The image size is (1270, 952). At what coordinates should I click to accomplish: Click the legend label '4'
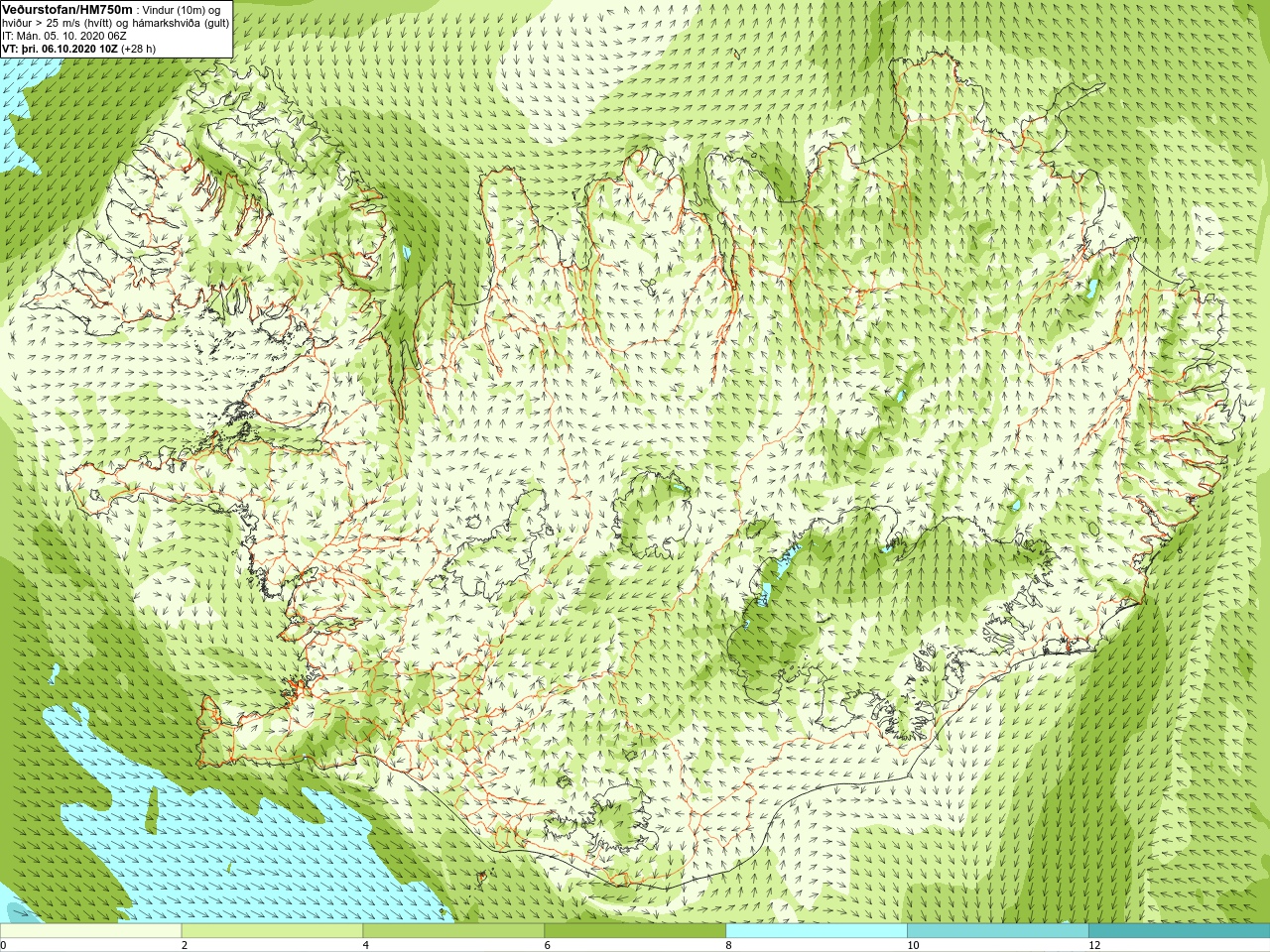366,945
